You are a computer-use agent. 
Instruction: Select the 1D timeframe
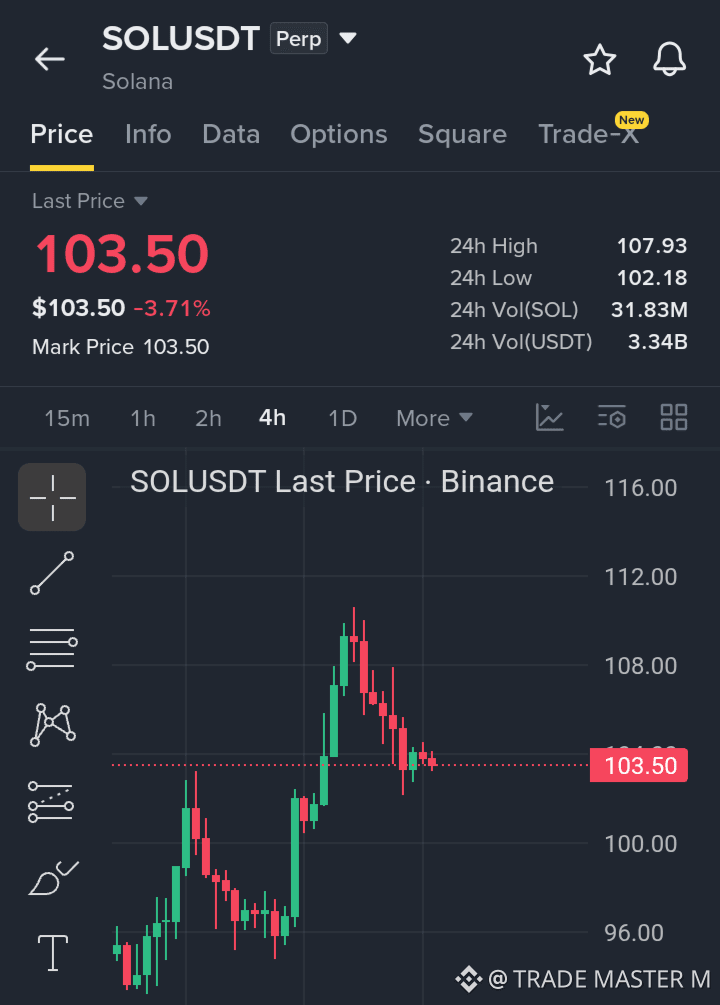click(x=342, y=419)
